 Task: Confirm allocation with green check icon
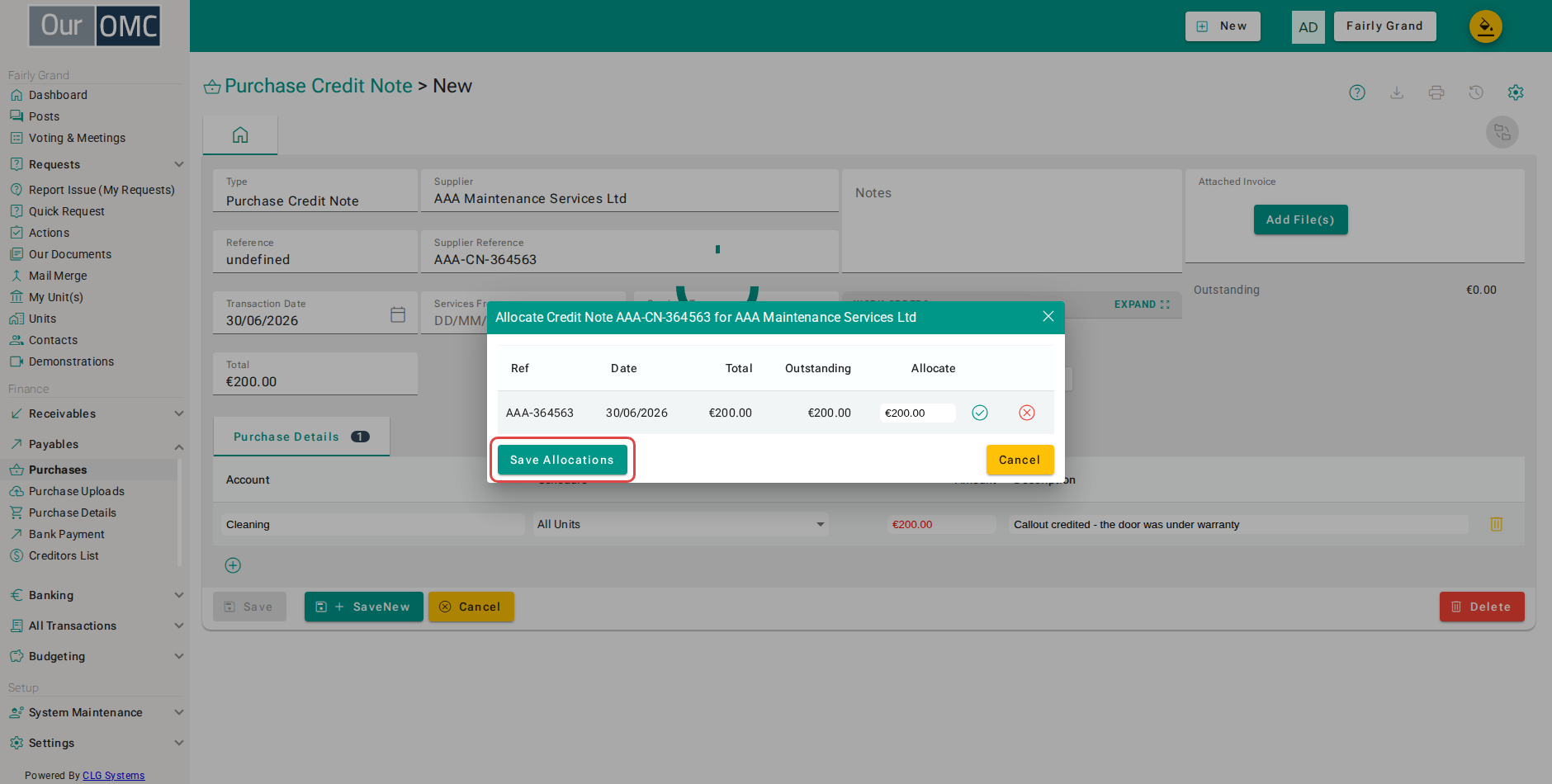point(980,413)
